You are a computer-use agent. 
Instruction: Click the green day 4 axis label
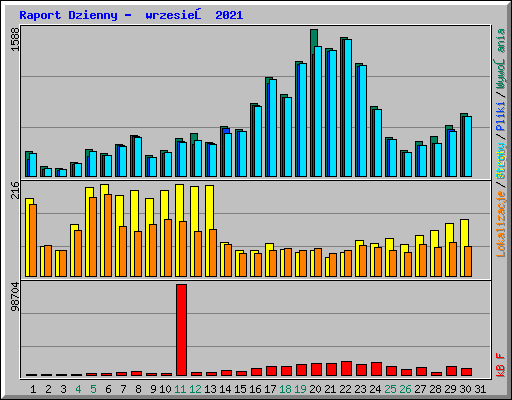[78, 389]
